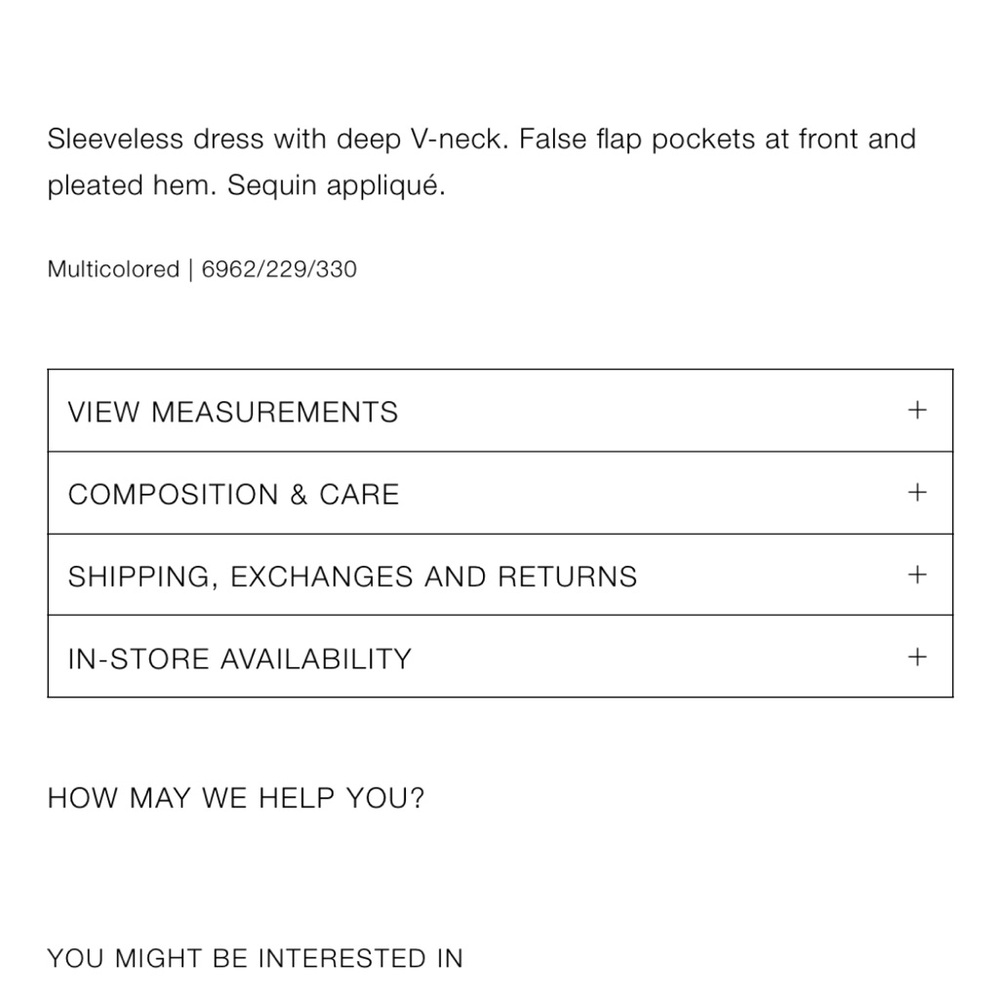Click the sleeveless dress description text
Screen dimensions: 1000x1000
tap(482, 162)
